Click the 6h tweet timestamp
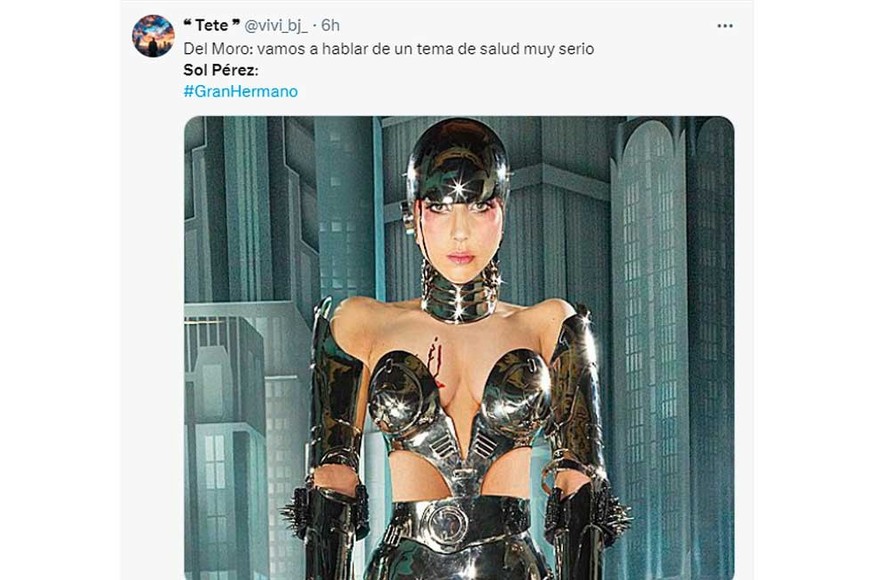Image resolution: width=870 pixels, height=580 pixels. pyautogui.click(x=330, y=26)
